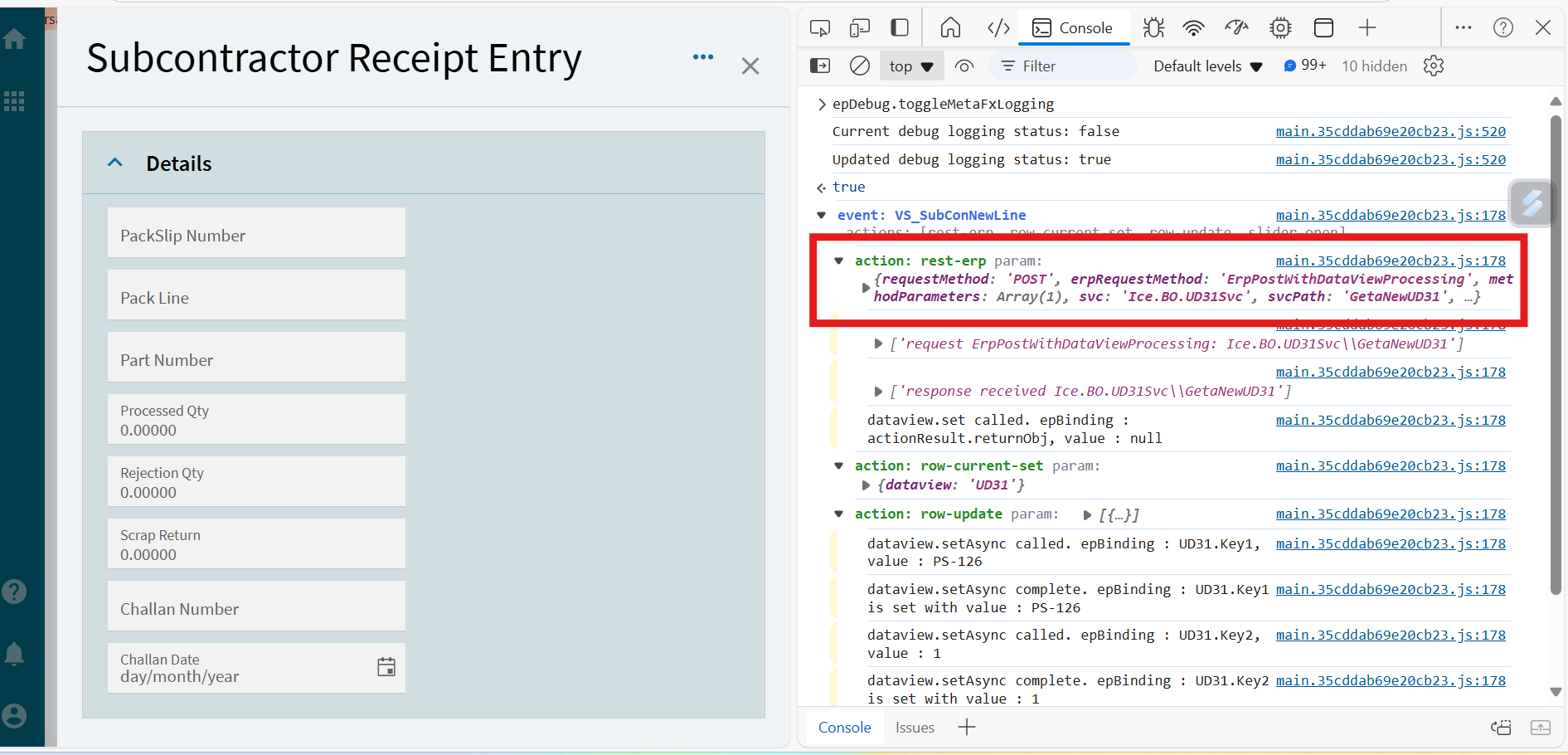Open the Home icon in left sidebar

14,38
